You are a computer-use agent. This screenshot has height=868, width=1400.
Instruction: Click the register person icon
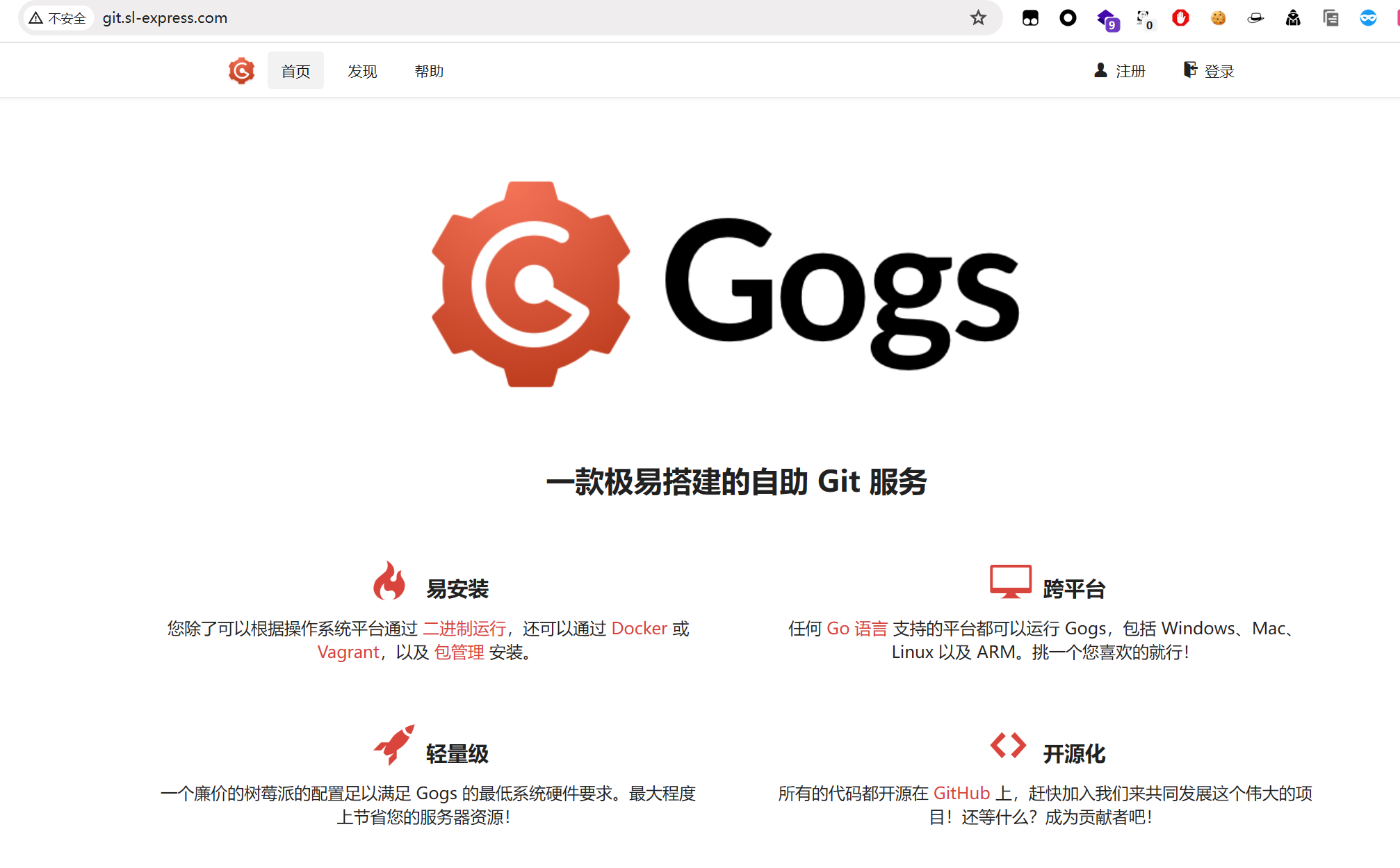pos(1100,70)
